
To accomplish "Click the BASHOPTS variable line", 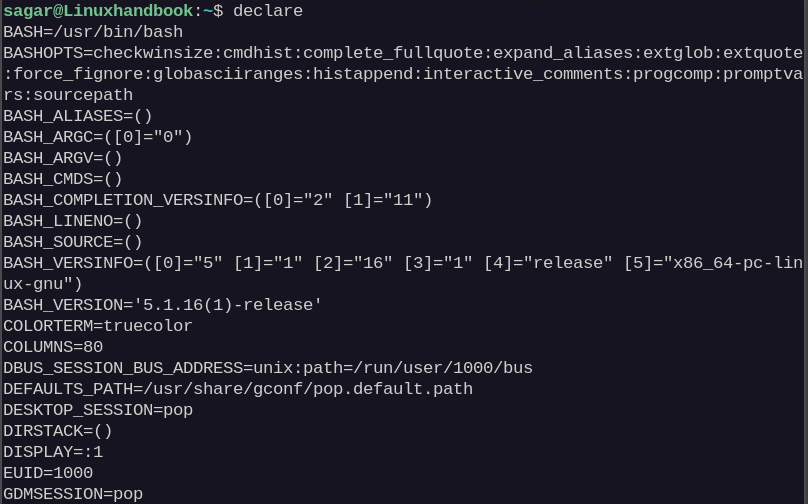I will (403, 74).
